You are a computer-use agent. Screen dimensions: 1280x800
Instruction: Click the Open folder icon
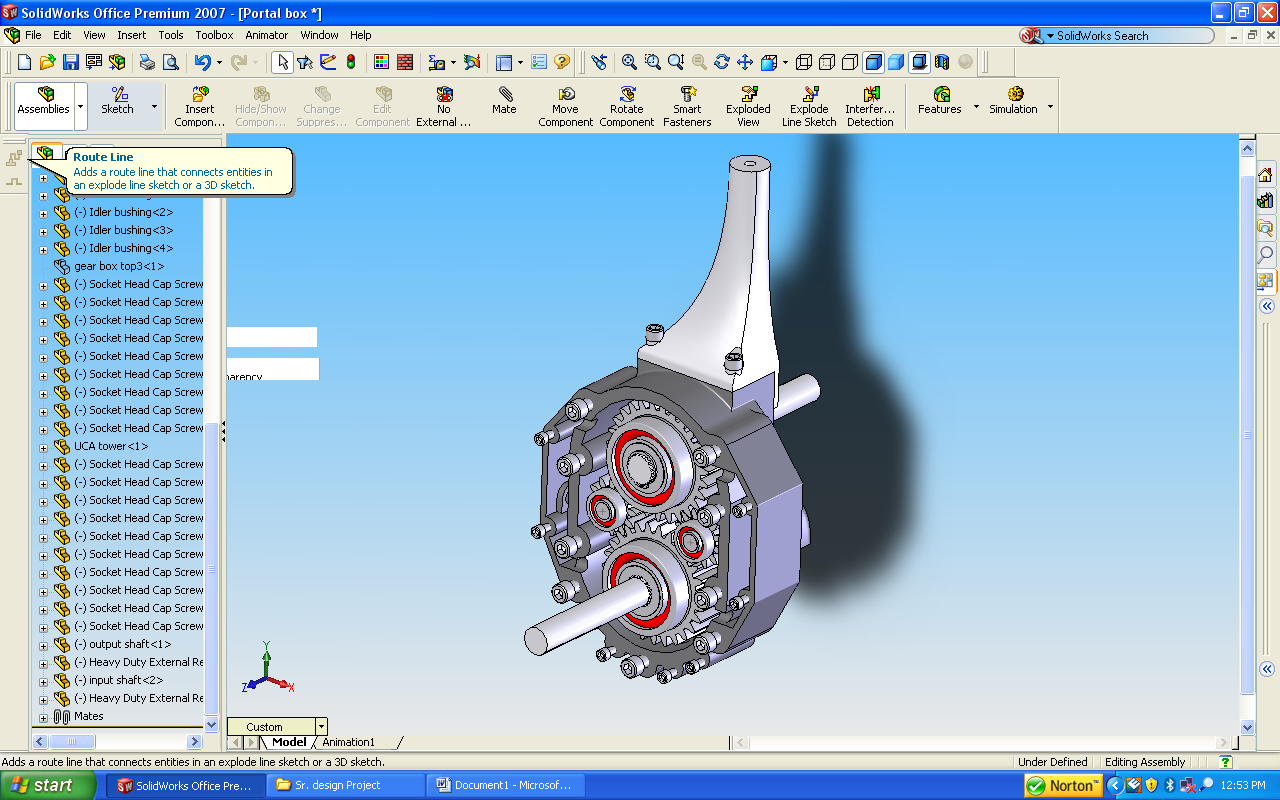pos(47,62)
